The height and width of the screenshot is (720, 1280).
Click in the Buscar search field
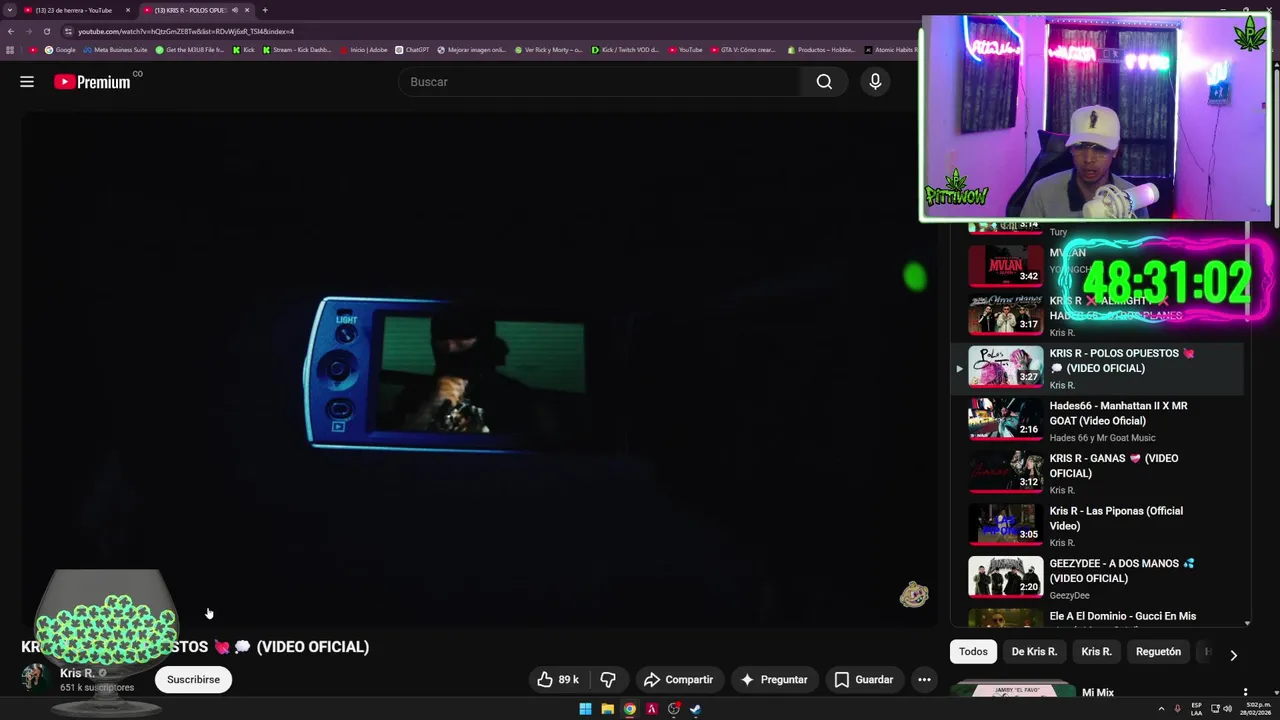tap(598, 82)
